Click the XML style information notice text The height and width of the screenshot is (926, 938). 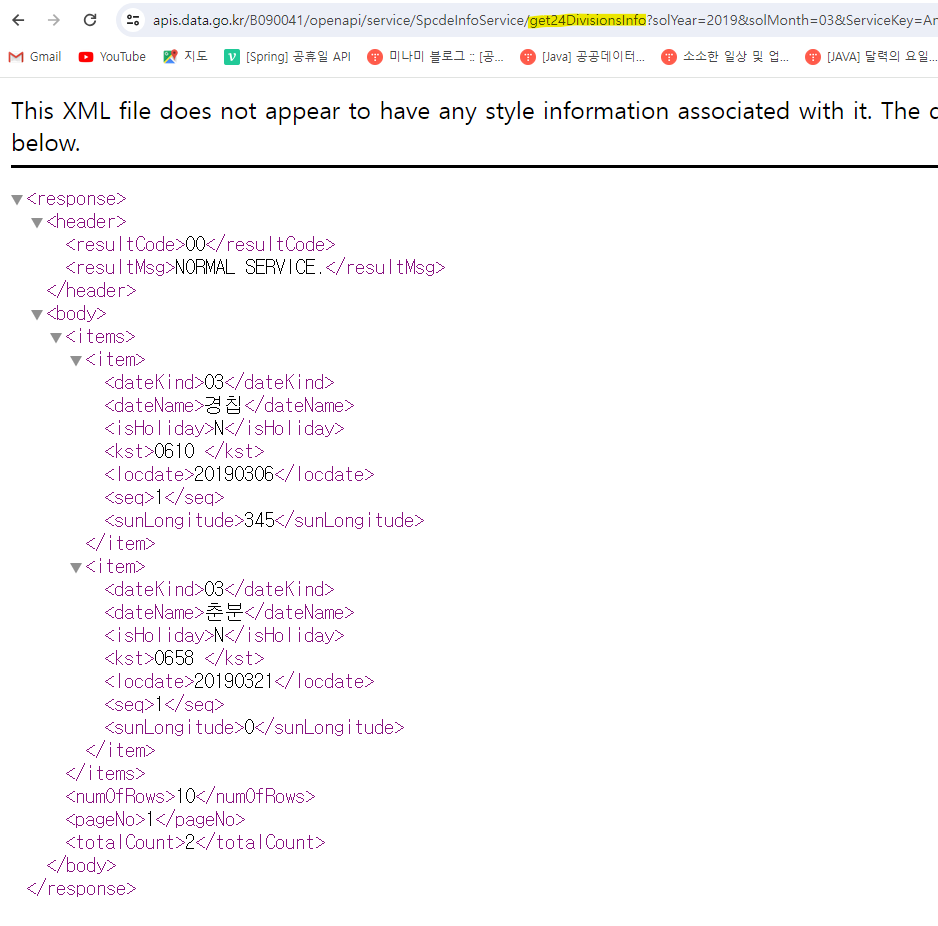click(474, 127)
